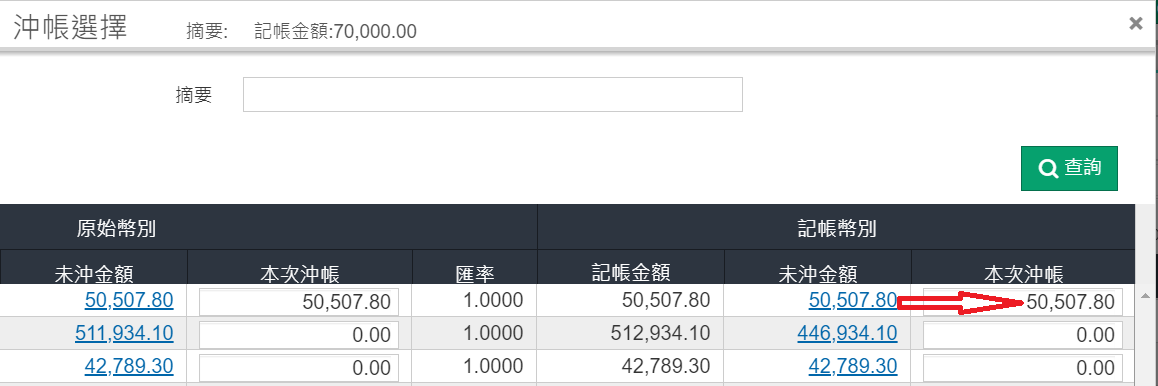Select 記帳幣別 本次沖帳 field in the last row
The image size is (1158, 386).
1023,368
